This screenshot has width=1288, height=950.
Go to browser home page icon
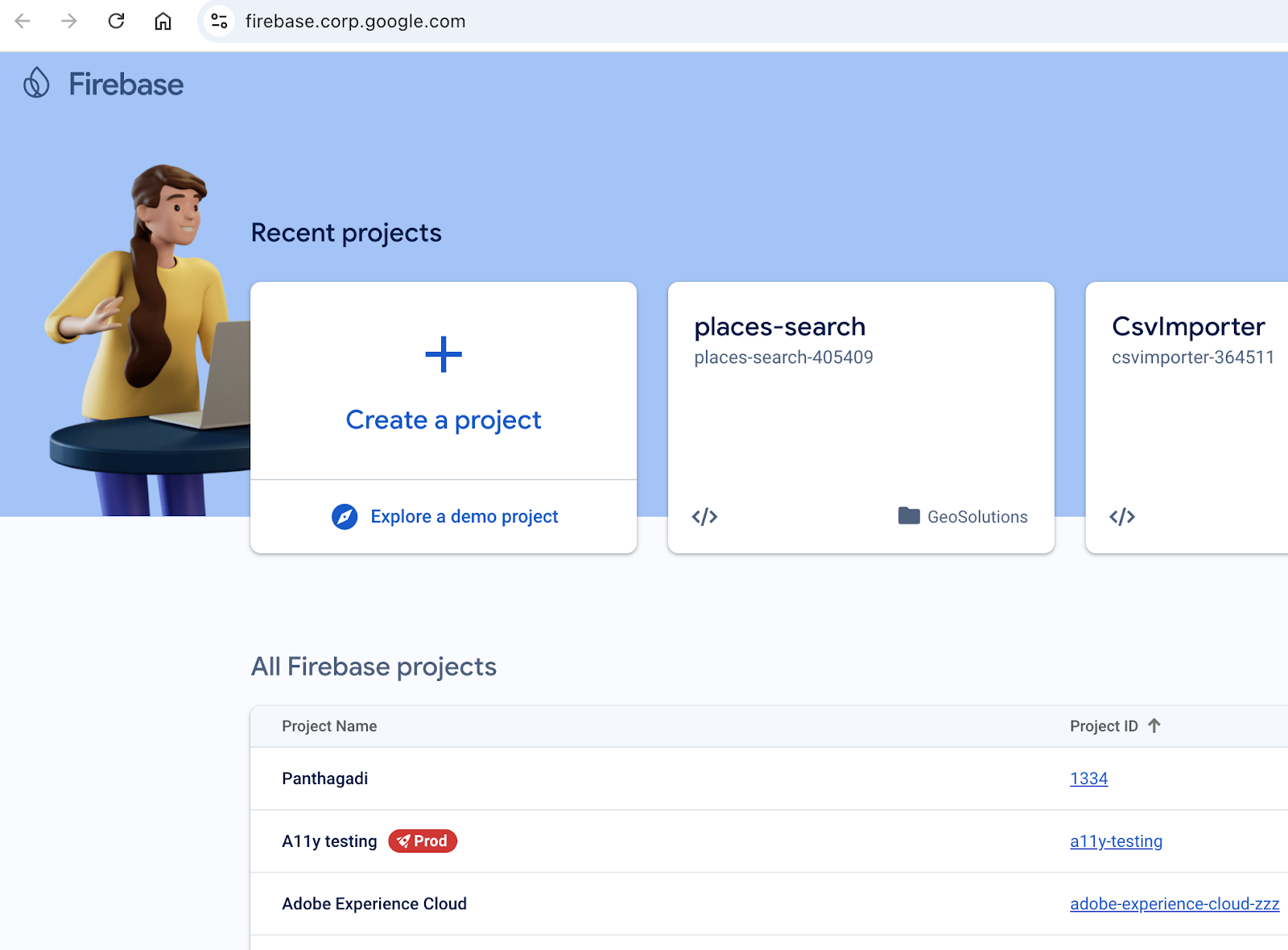[x=163, y=21]
